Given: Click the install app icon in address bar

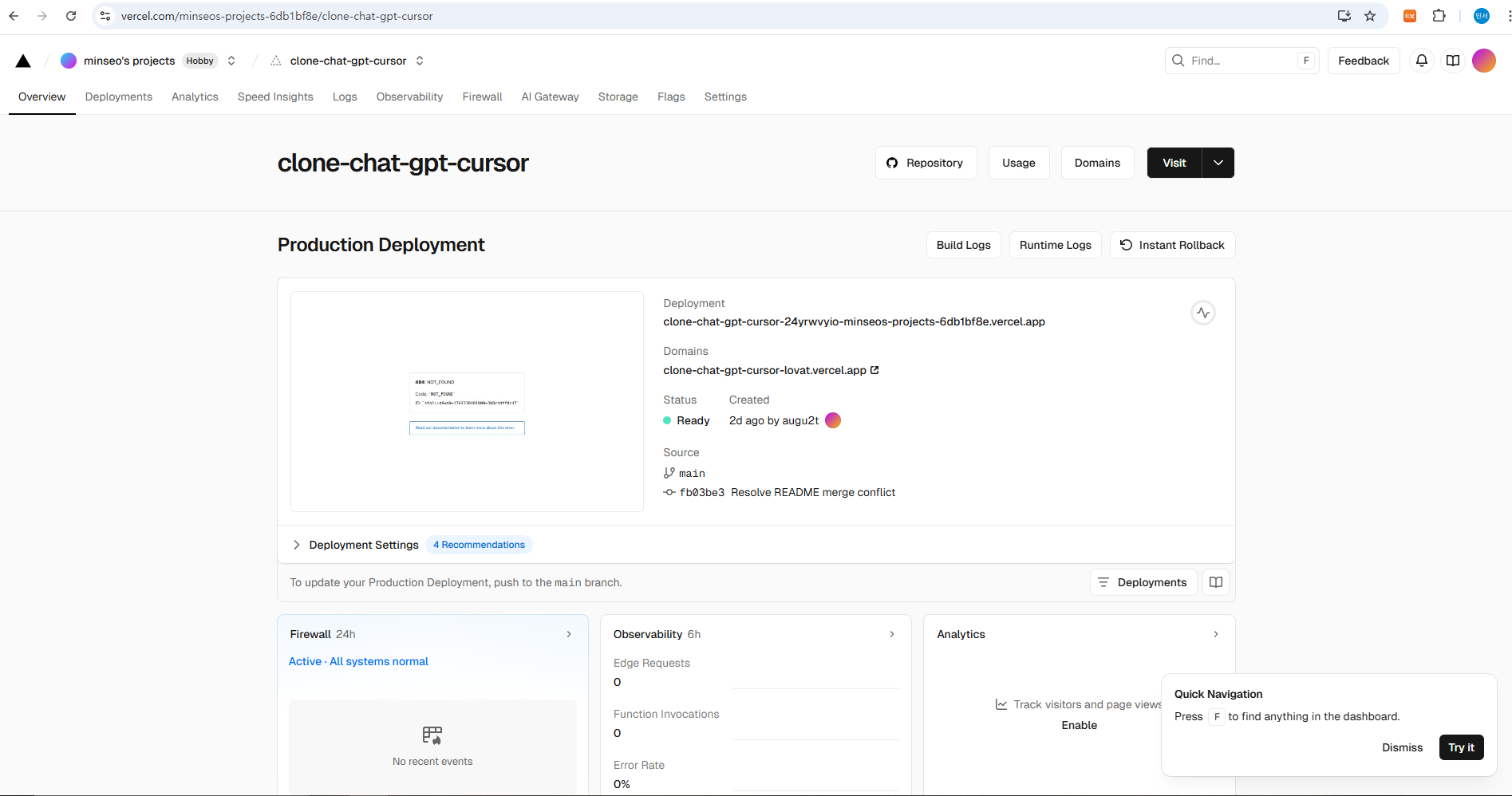Looking at the screenshot, I should [1344, 16].
